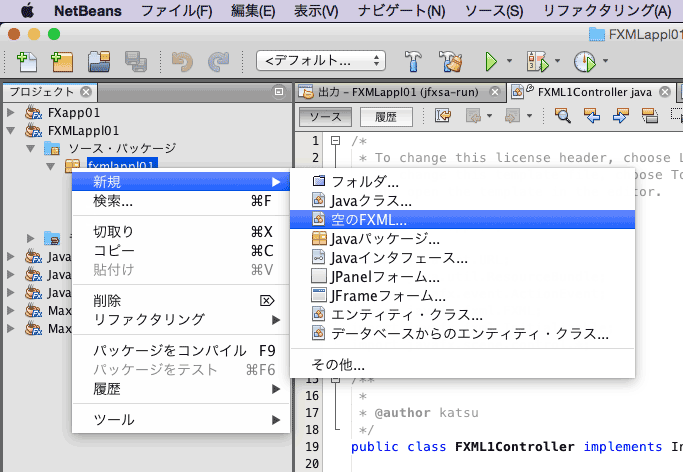Image resolution: width=683 pixels, height=472 pixels.
Task: Open the Apple menu
Action: (x=27, y=10)
